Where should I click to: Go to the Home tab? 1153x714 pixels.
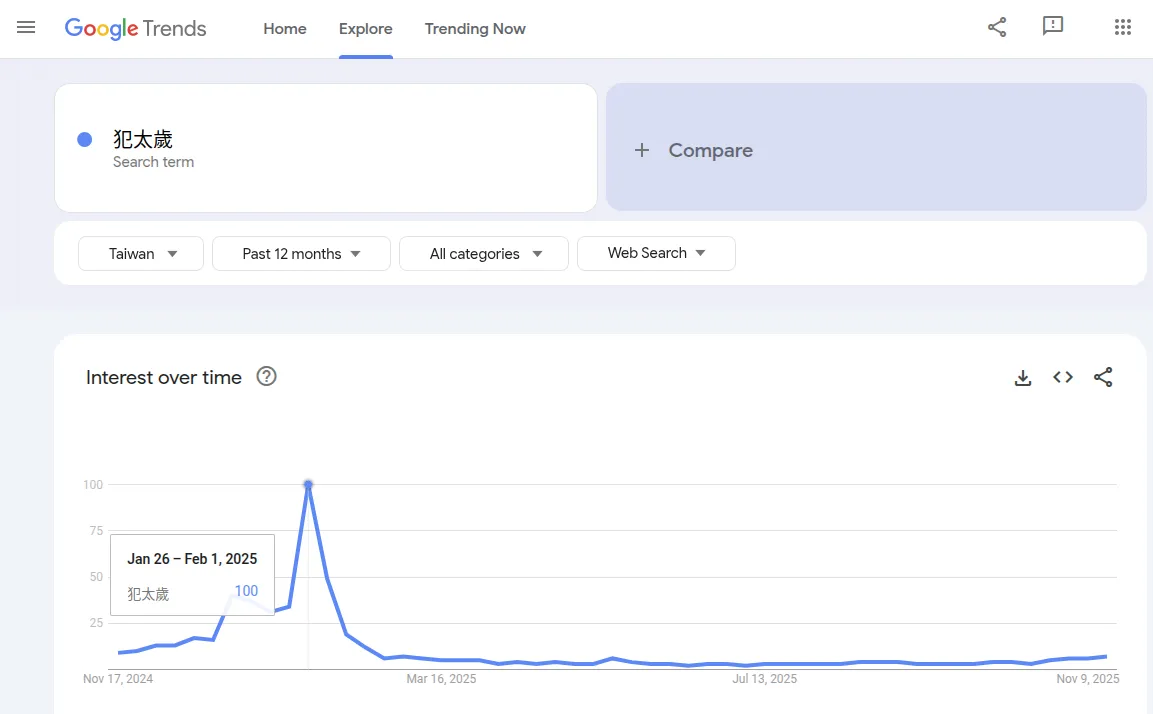(x=285, y=29)
